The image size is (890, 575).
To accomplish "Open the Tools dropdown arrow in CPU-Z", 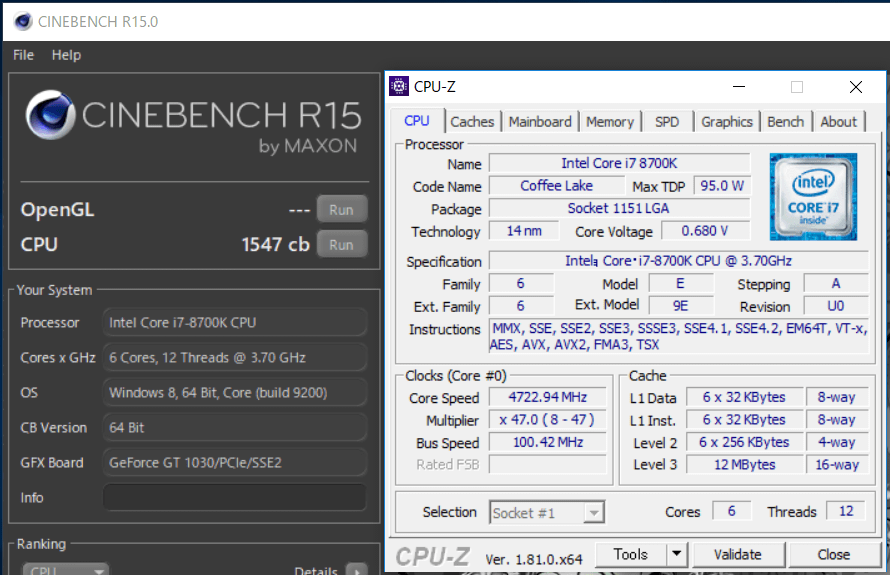I will (x=676, y=553).
